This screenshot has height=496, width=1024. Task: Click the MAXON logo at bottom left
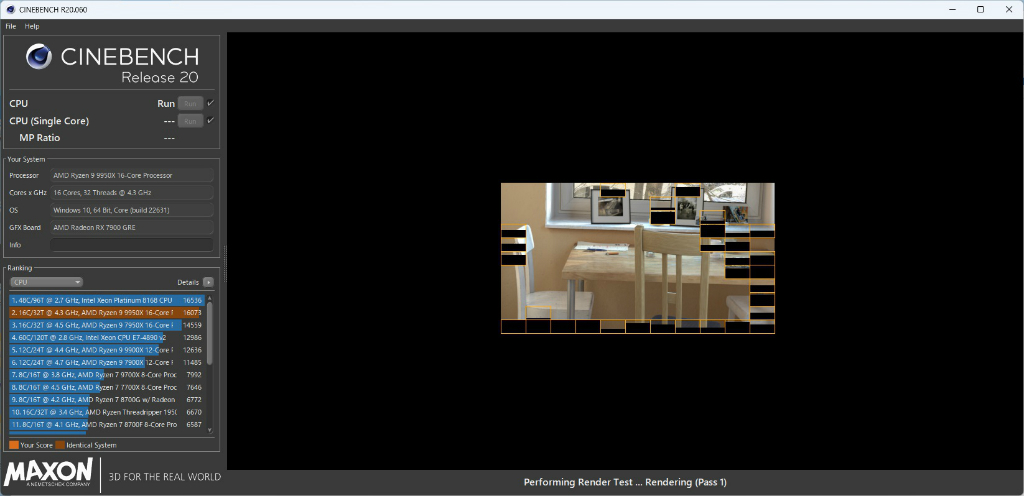[x=48, y=473]
